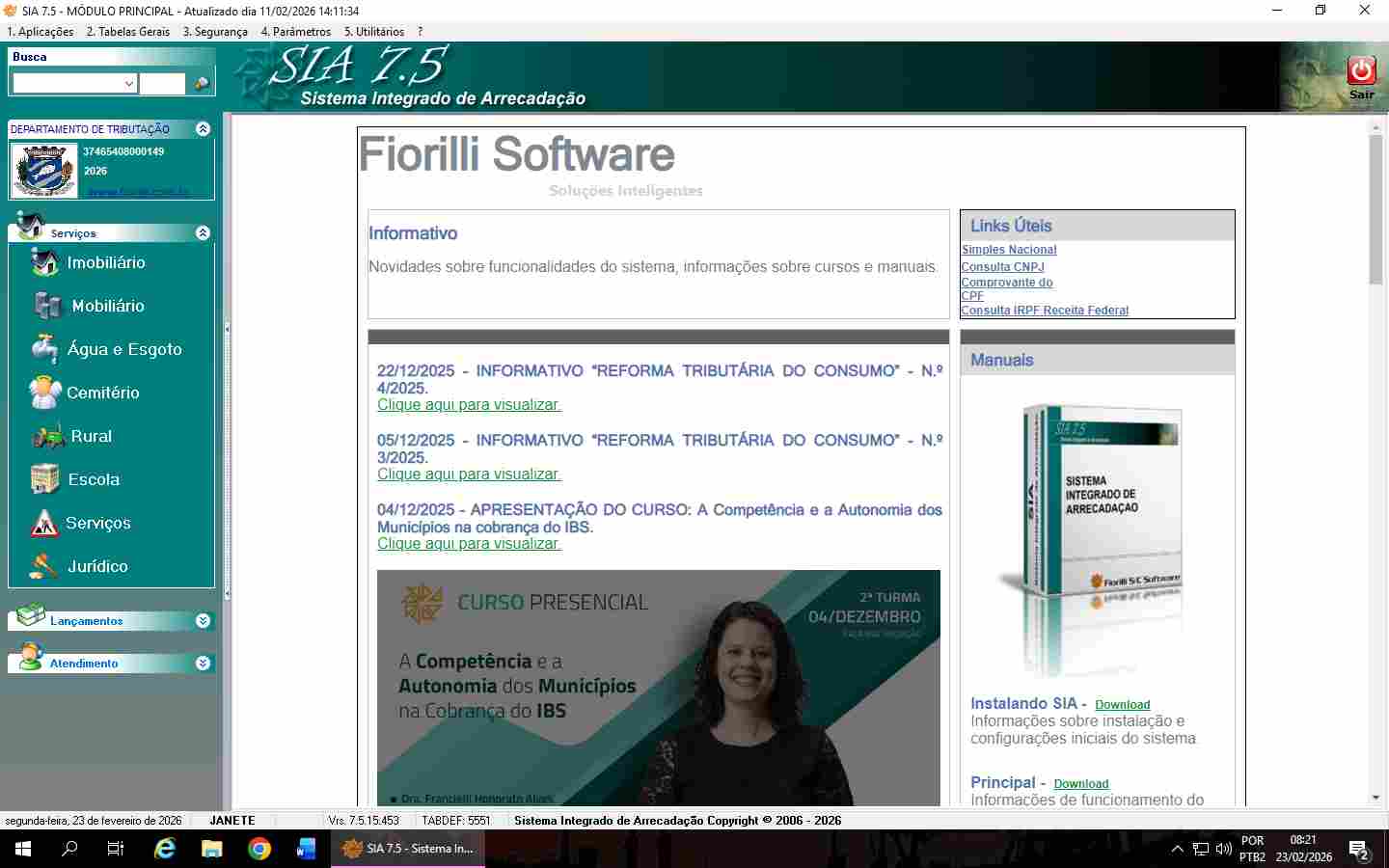Collapse the Serviços panel section

(203, 232)
